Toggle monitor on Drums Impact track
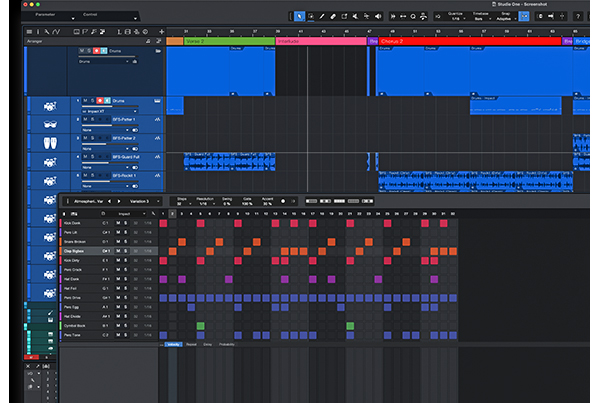 pyautogui.click(x=107, y=101)
